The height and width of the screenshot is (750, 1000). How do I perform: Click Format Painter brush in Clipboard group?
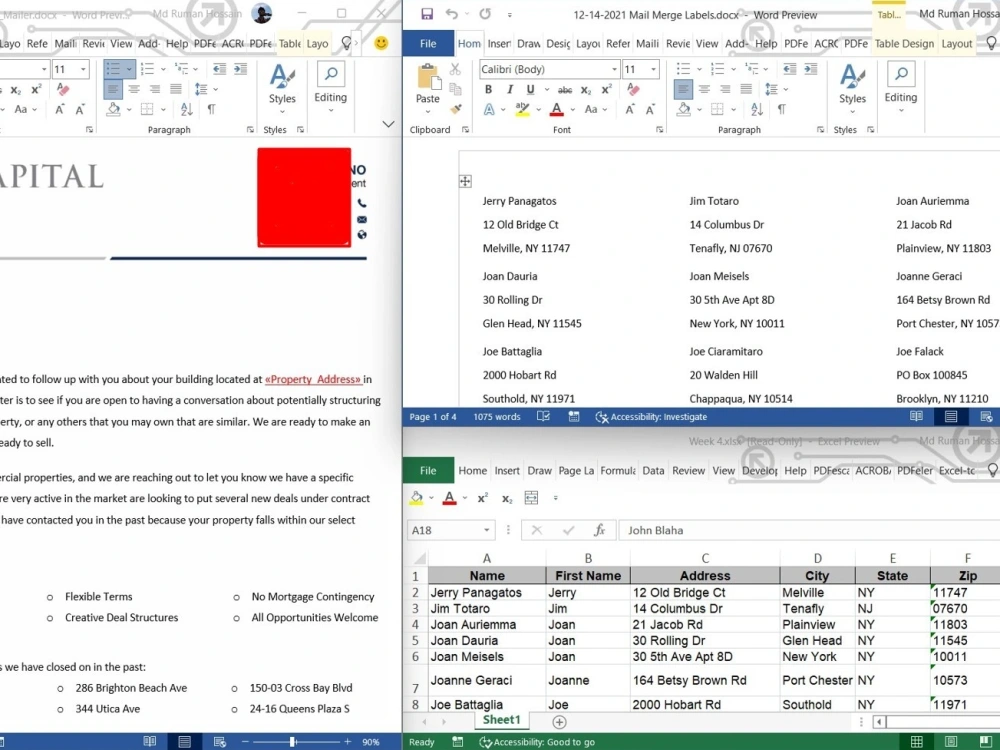click(x=455, y=110)
